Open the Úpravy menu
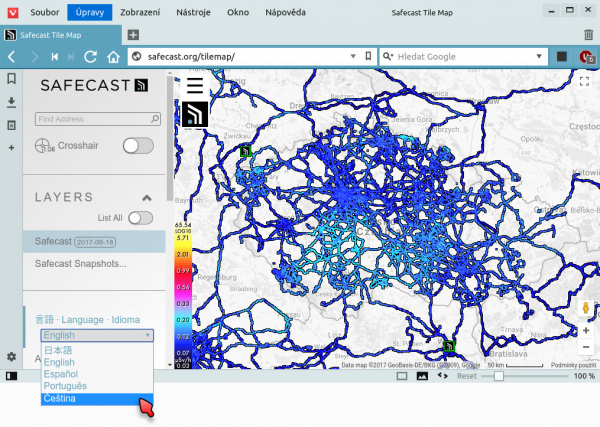 click(90, 13)
